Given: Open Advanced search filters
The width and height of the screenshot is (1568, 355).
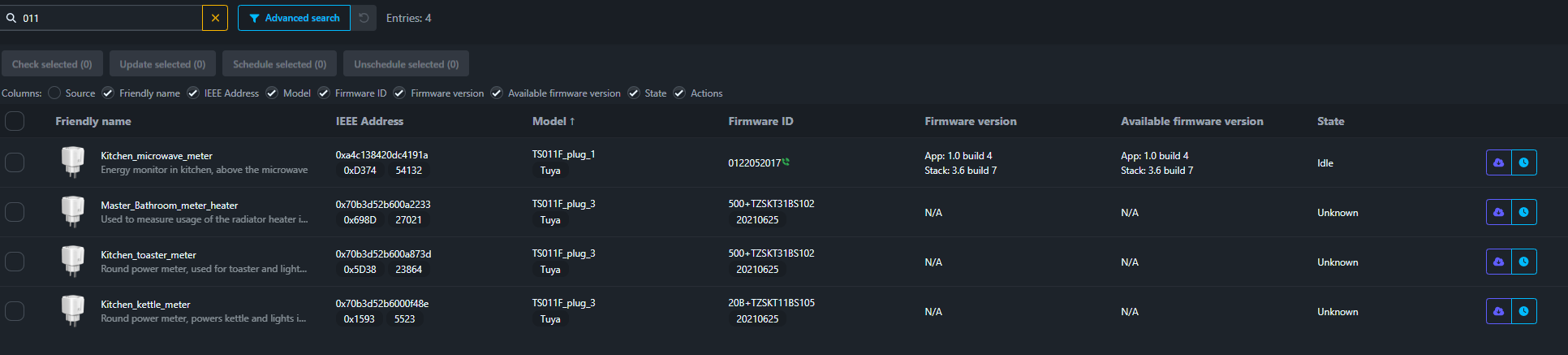Looking at the screenshot, I should point(294,18).
